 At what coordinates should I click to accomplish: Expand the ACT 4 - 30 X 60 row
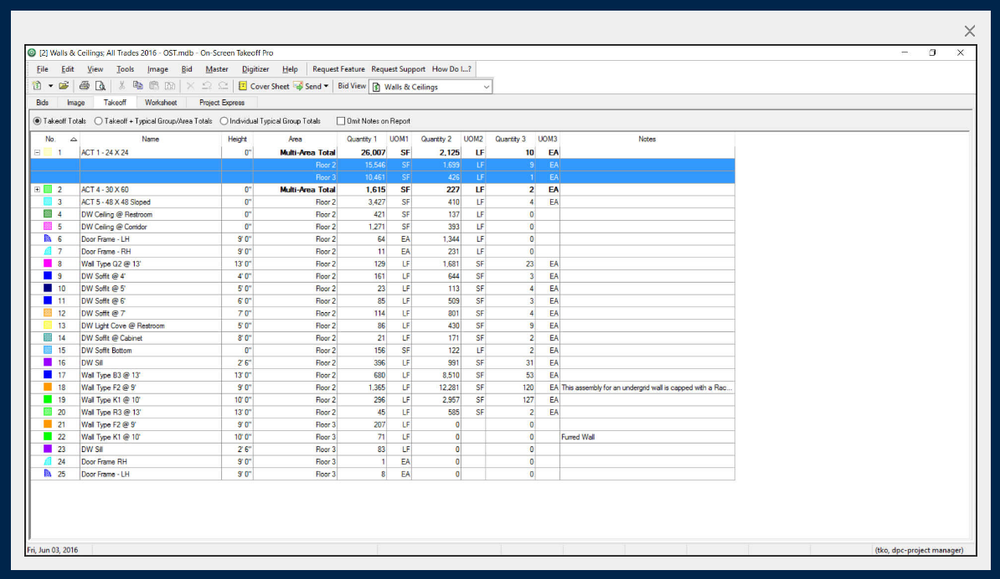38,189
